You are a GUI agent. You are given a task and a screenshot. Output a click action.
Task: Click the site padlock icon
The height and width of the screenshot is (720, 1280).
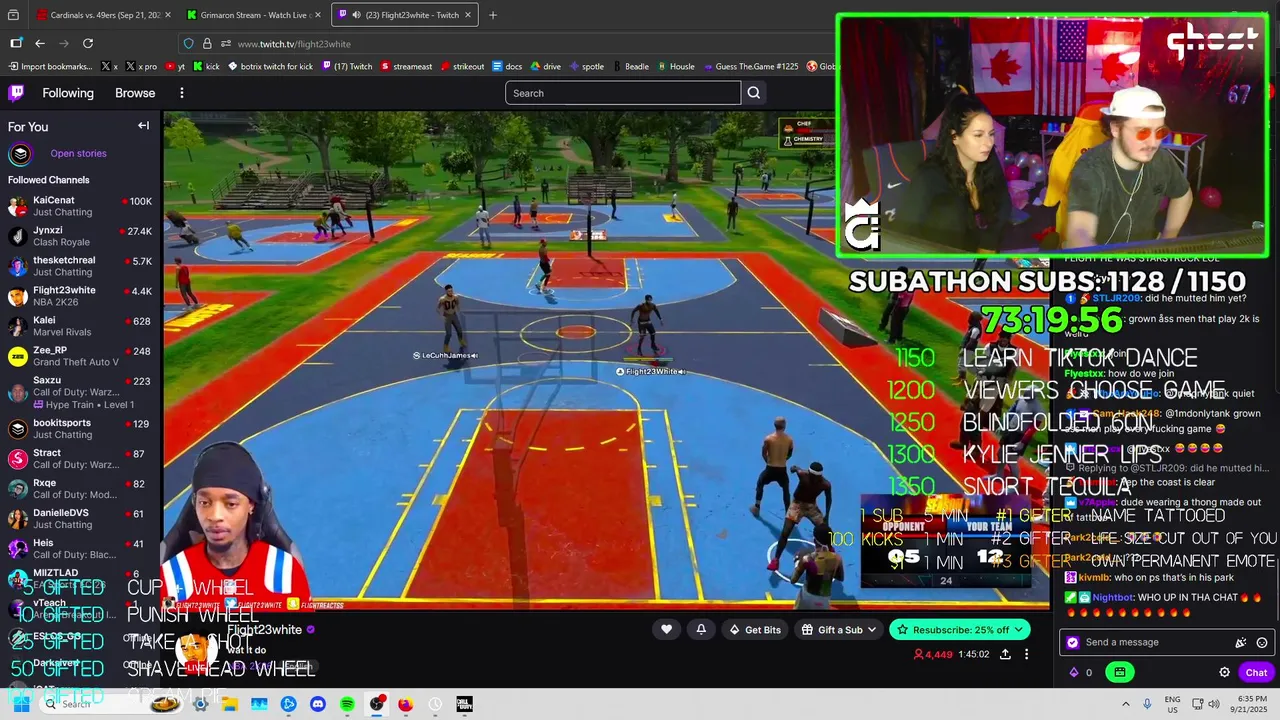pos(207,44)
